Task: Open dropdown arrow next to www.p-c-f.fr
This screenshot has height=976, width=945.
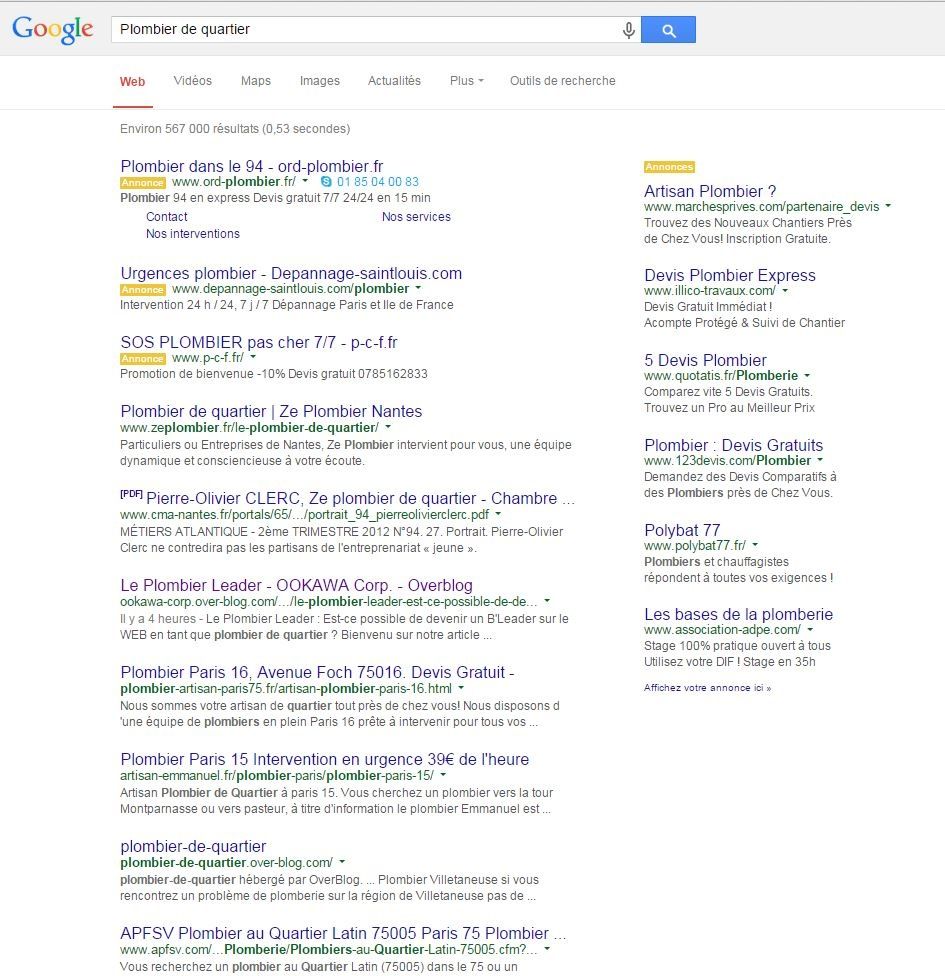Action: 253,357
